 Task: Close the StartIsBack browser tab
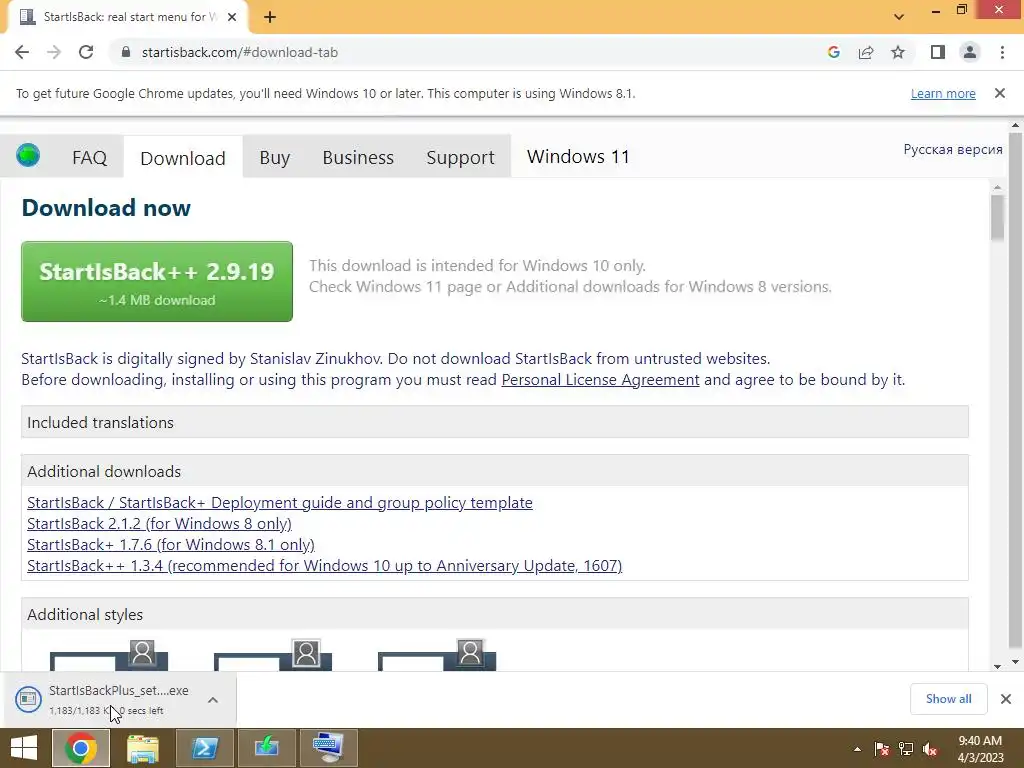point(232,17)
